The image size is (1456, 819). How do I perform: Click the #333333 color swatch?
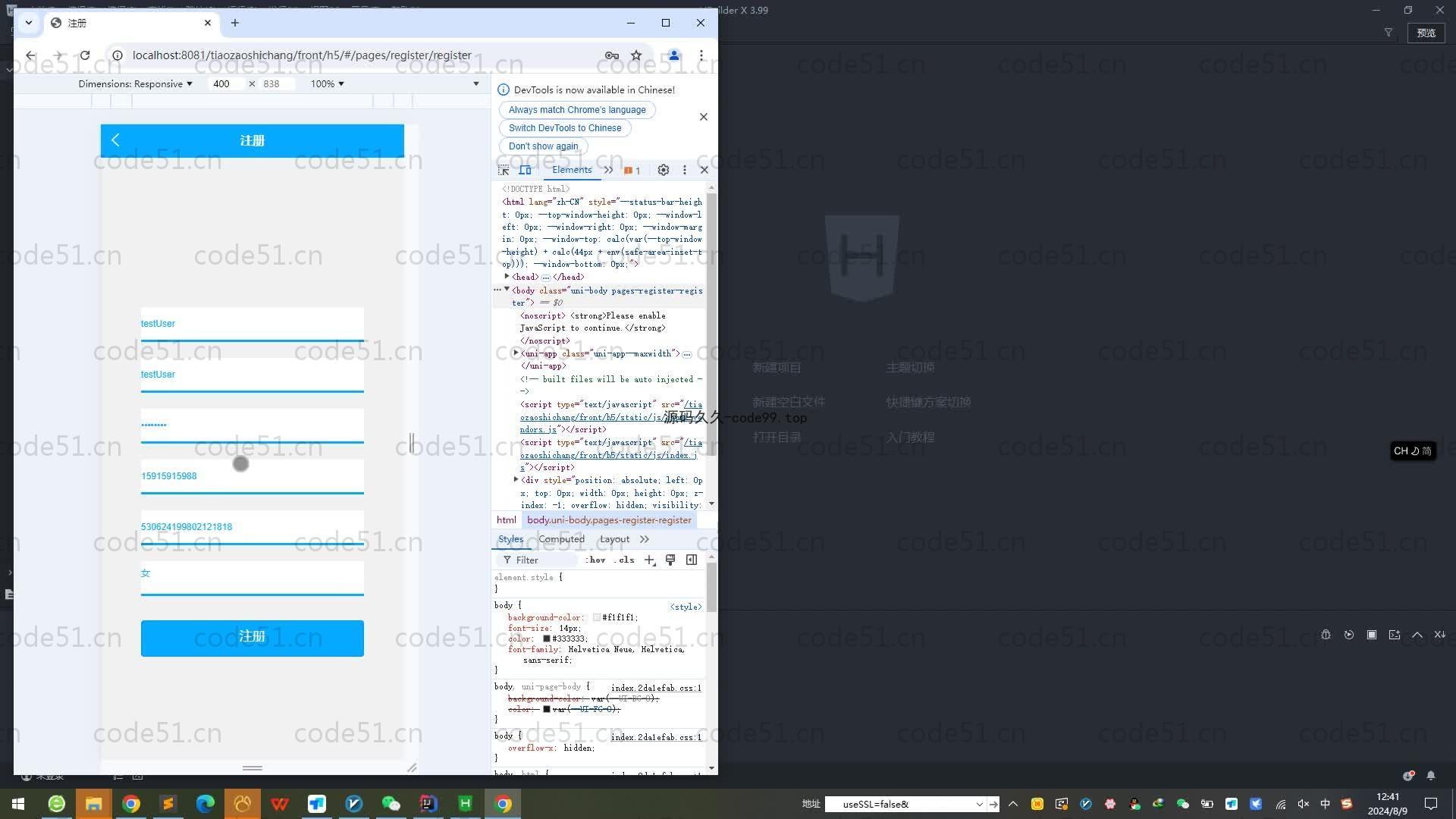(546, 639)
